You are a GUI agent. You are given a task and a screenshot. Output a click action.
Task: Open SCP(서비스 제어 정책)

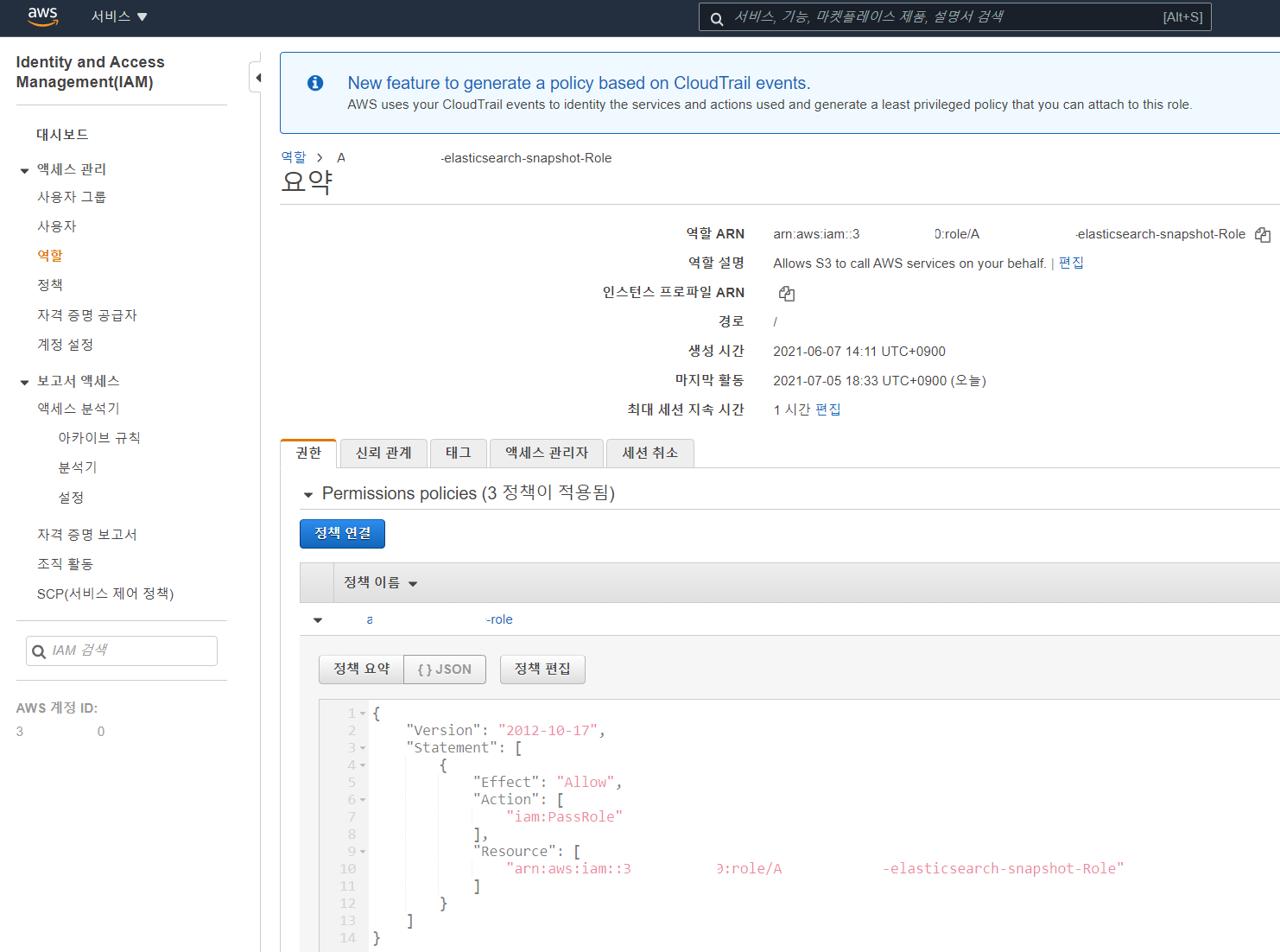pyautogui.click(x=105, y=593)
